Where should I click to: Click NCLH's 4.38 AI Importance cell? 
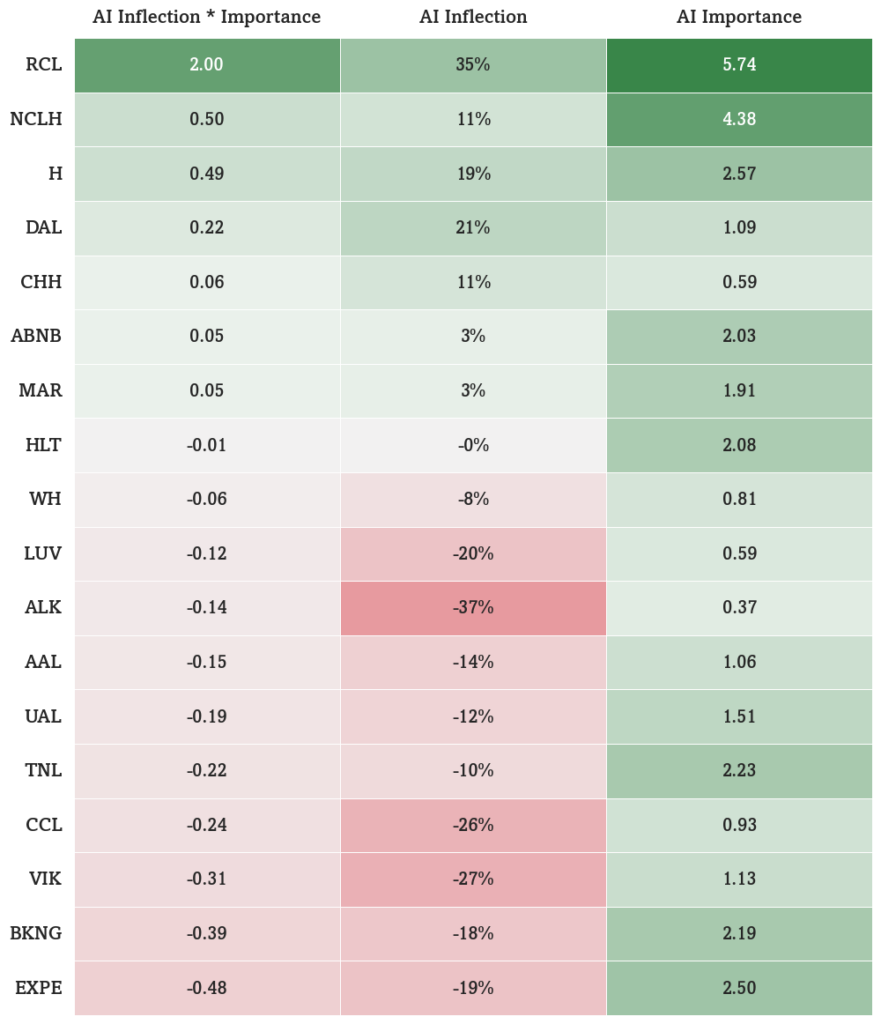pyautogui.click(x=739, y=120)
